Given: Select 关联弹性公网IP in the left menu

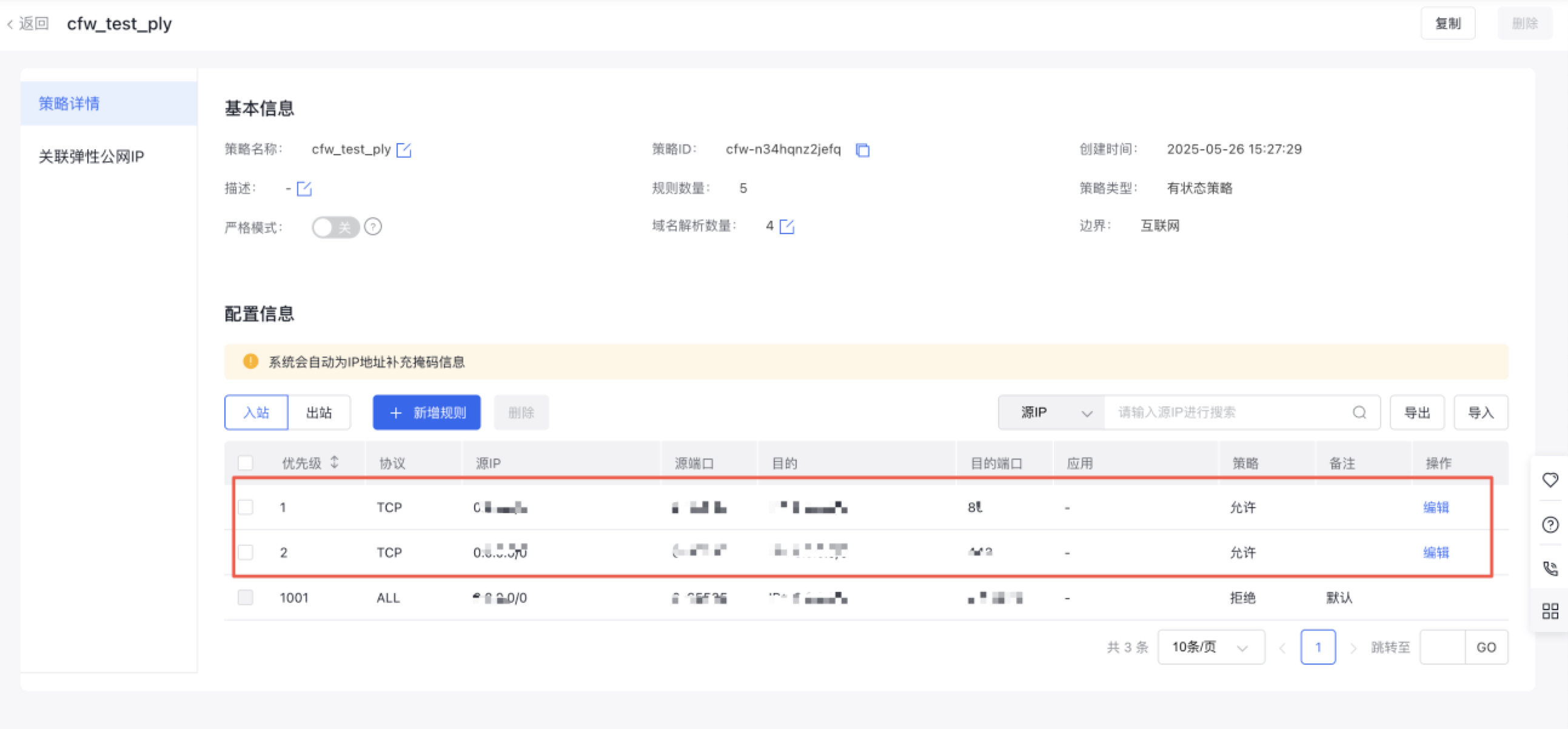Looking at the screenshot, I should [109, 156].
